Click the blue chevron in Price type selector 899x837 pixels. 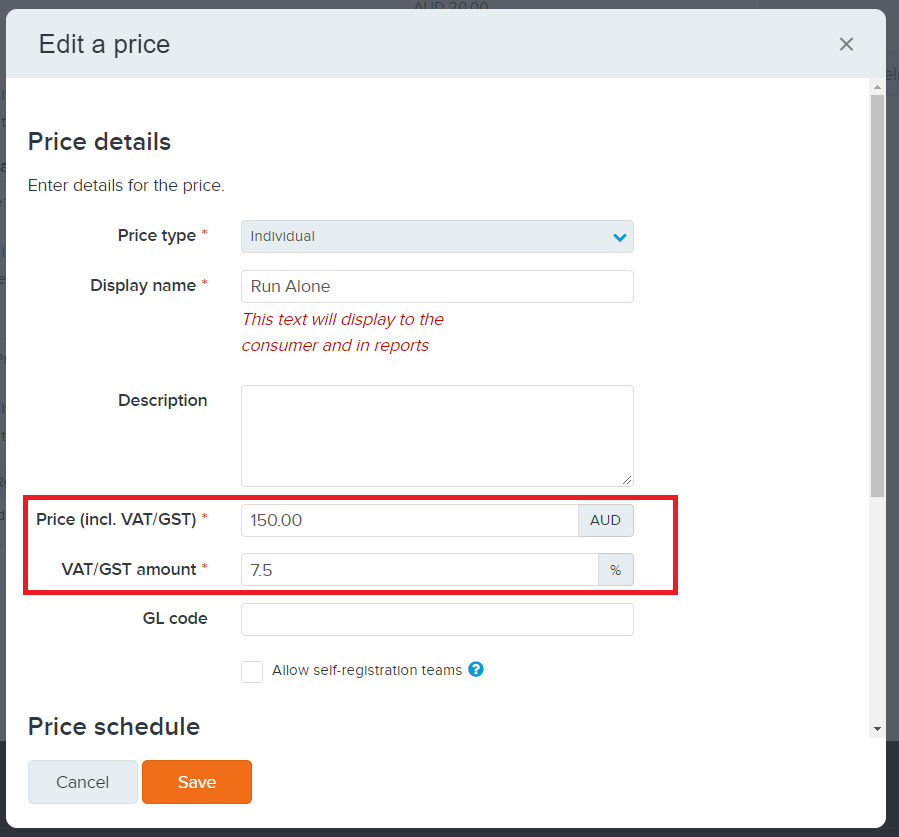[619, 237]
